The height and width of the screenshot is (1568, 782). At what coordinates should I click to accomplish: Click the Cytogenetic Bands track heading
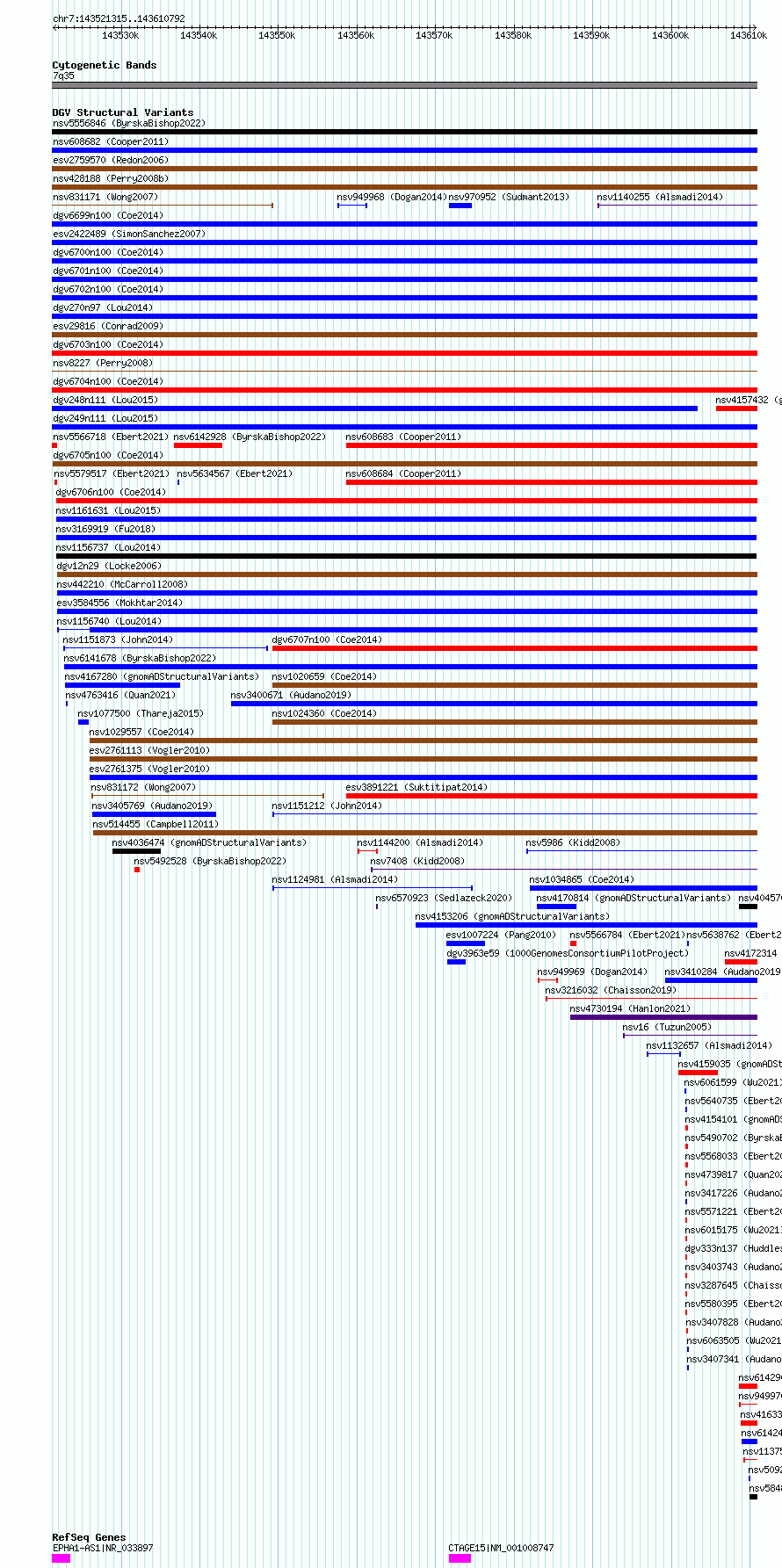[105, 65]
